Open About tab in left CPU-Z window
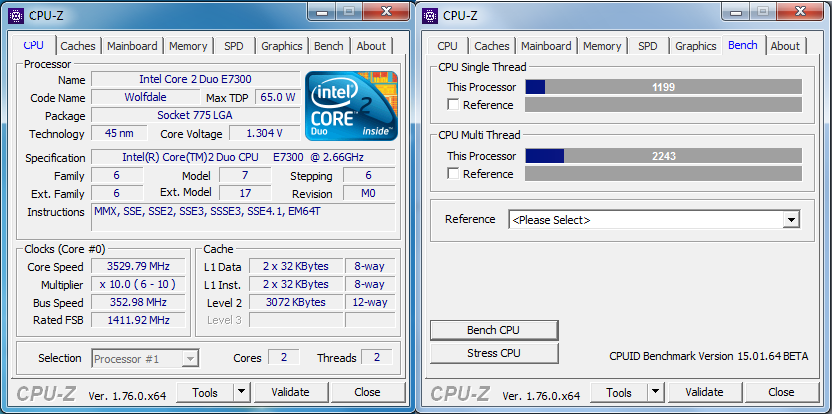832x414 pixels. (371, 46)
